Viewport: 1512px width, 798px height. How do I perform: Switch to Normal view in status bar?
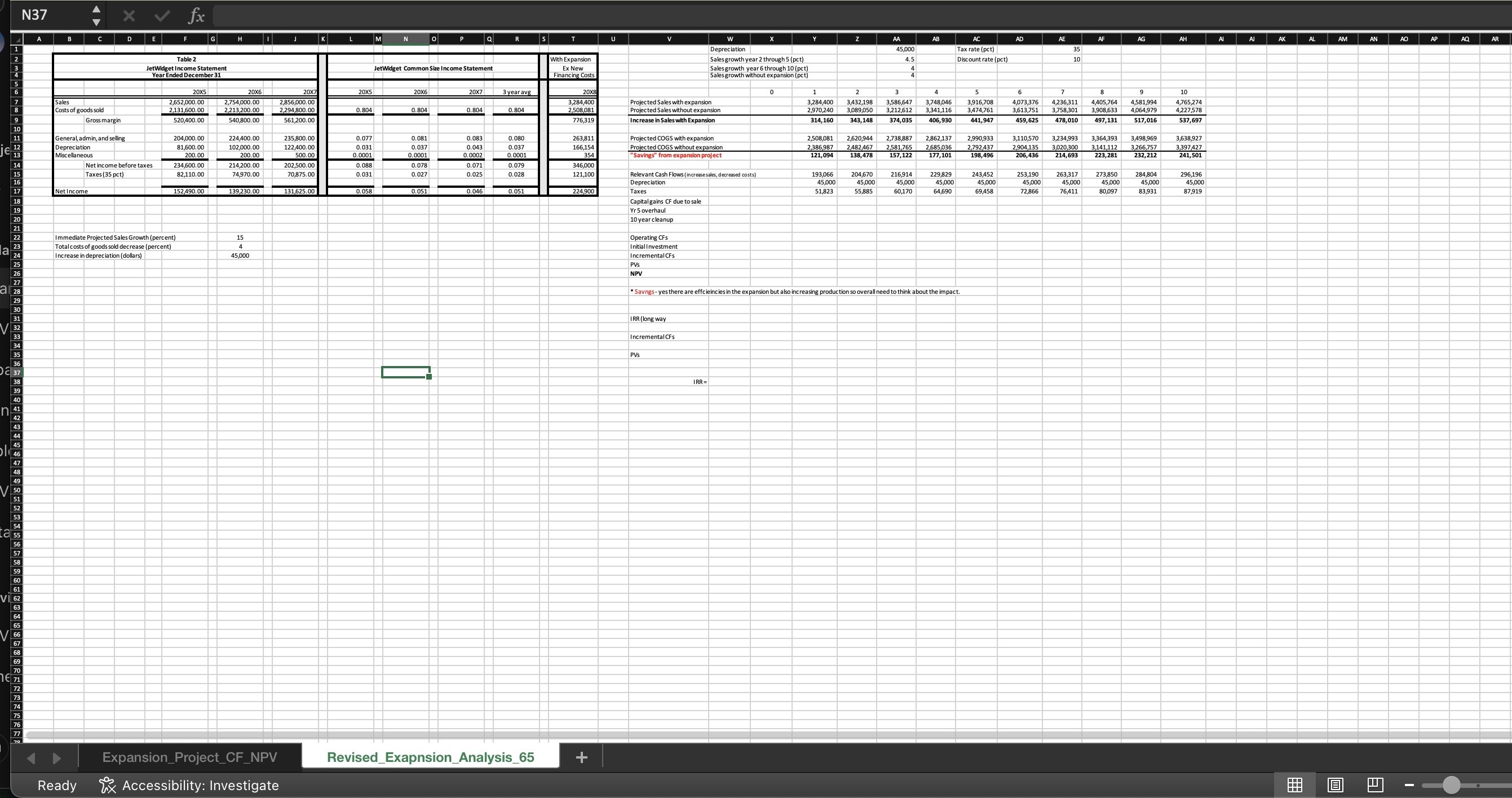pos(1296,785)
